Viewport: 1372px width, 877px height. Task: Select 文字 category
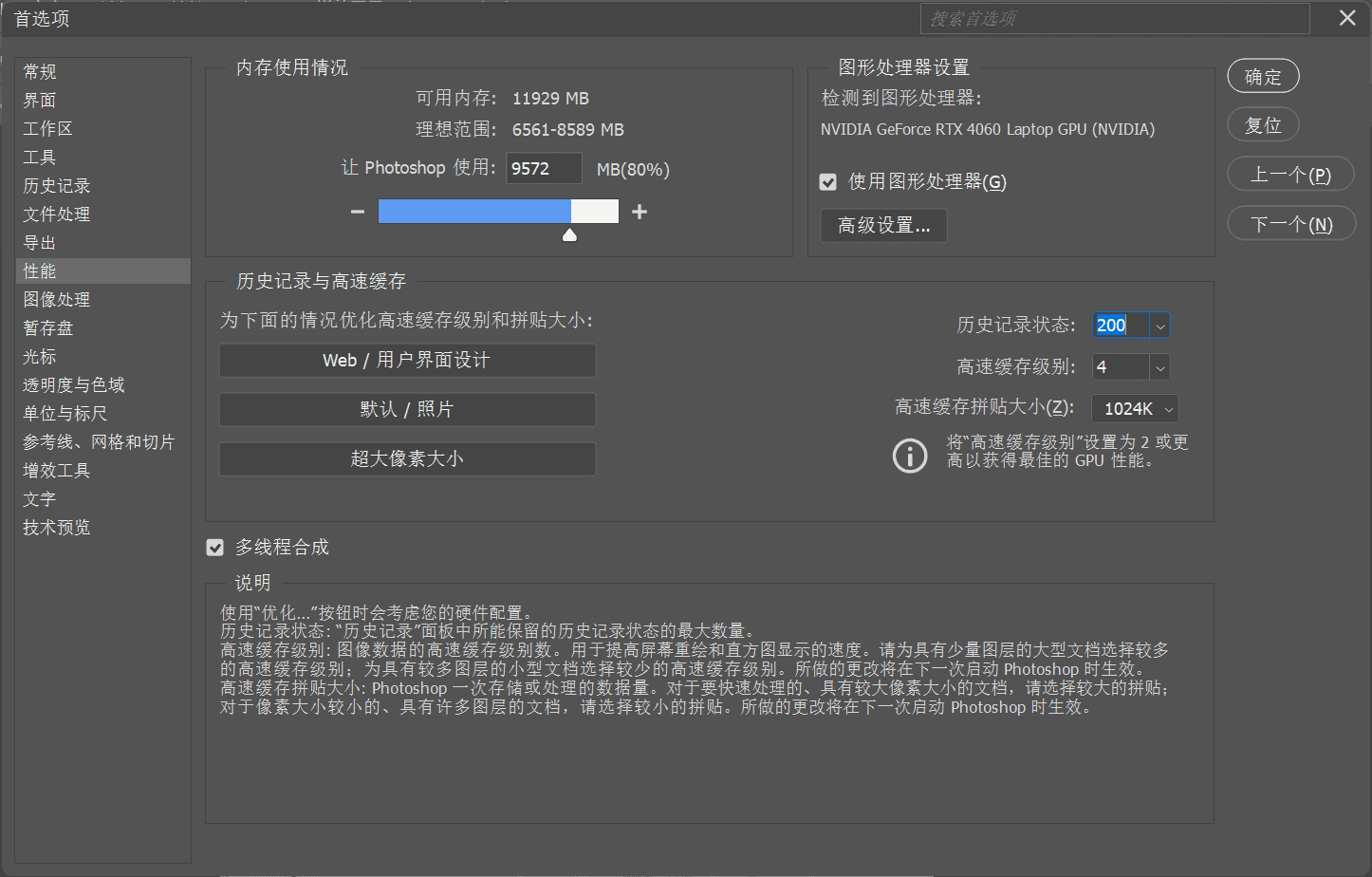click(102, 499)
